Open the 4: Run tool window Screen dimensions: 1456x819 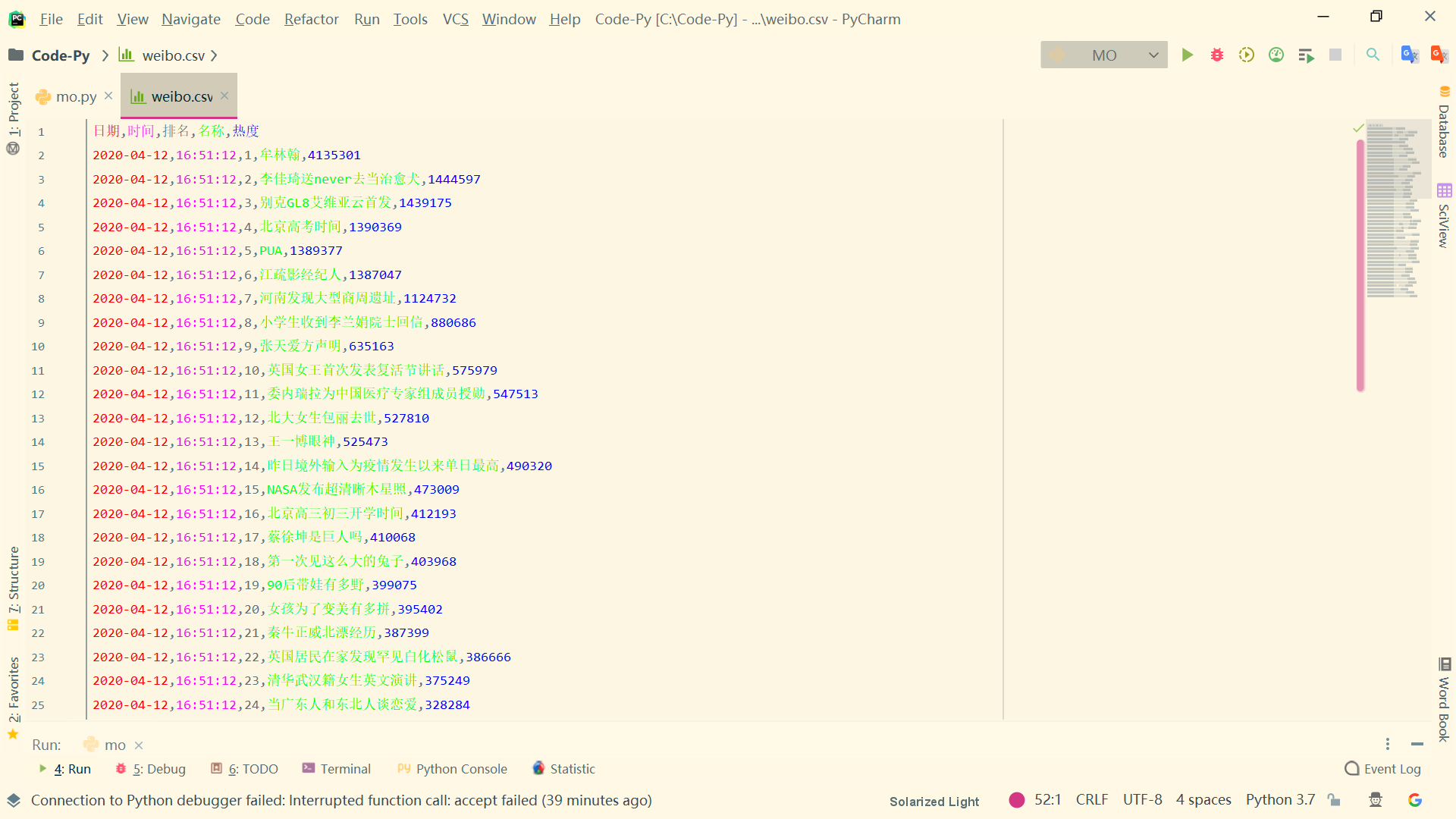coord(65,769)
